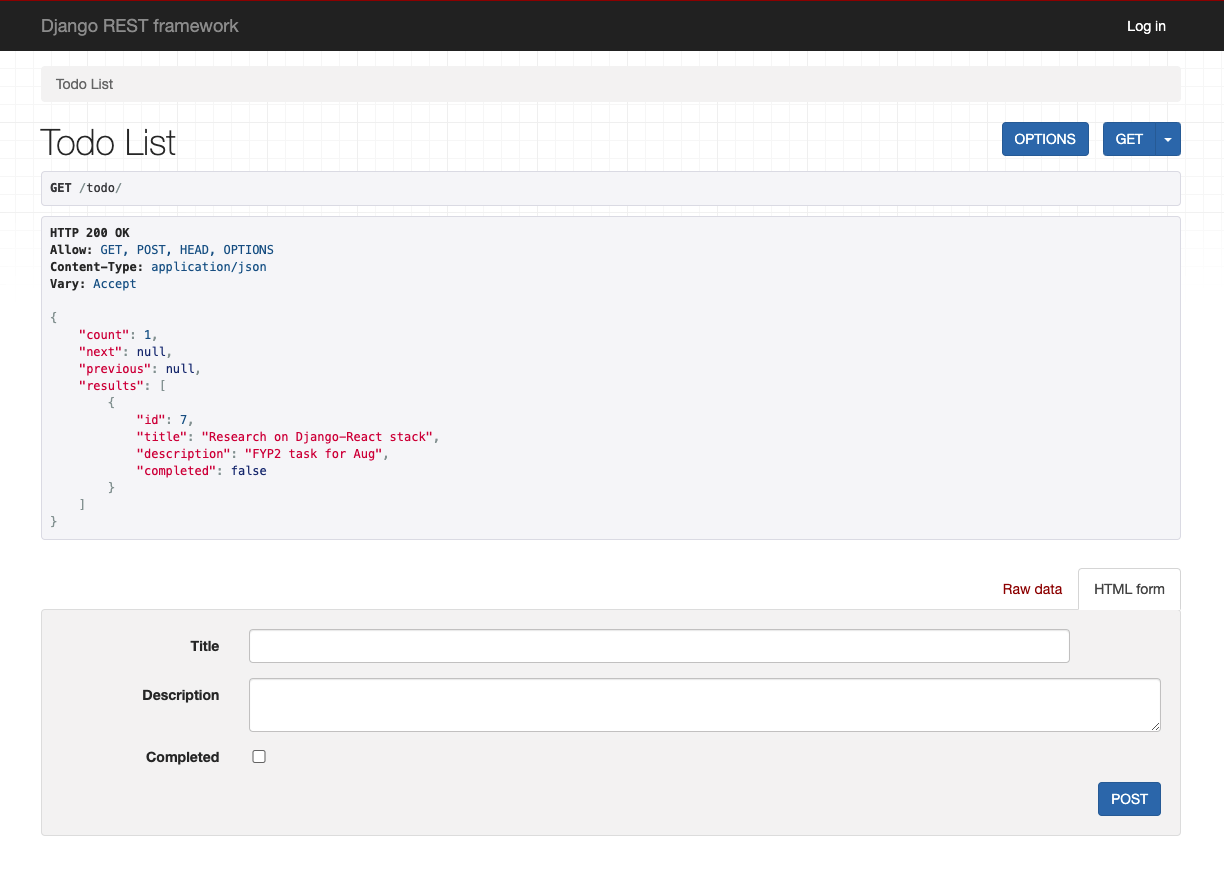
Task: Click the Log in link
Action: click(x=1146, y=26)
